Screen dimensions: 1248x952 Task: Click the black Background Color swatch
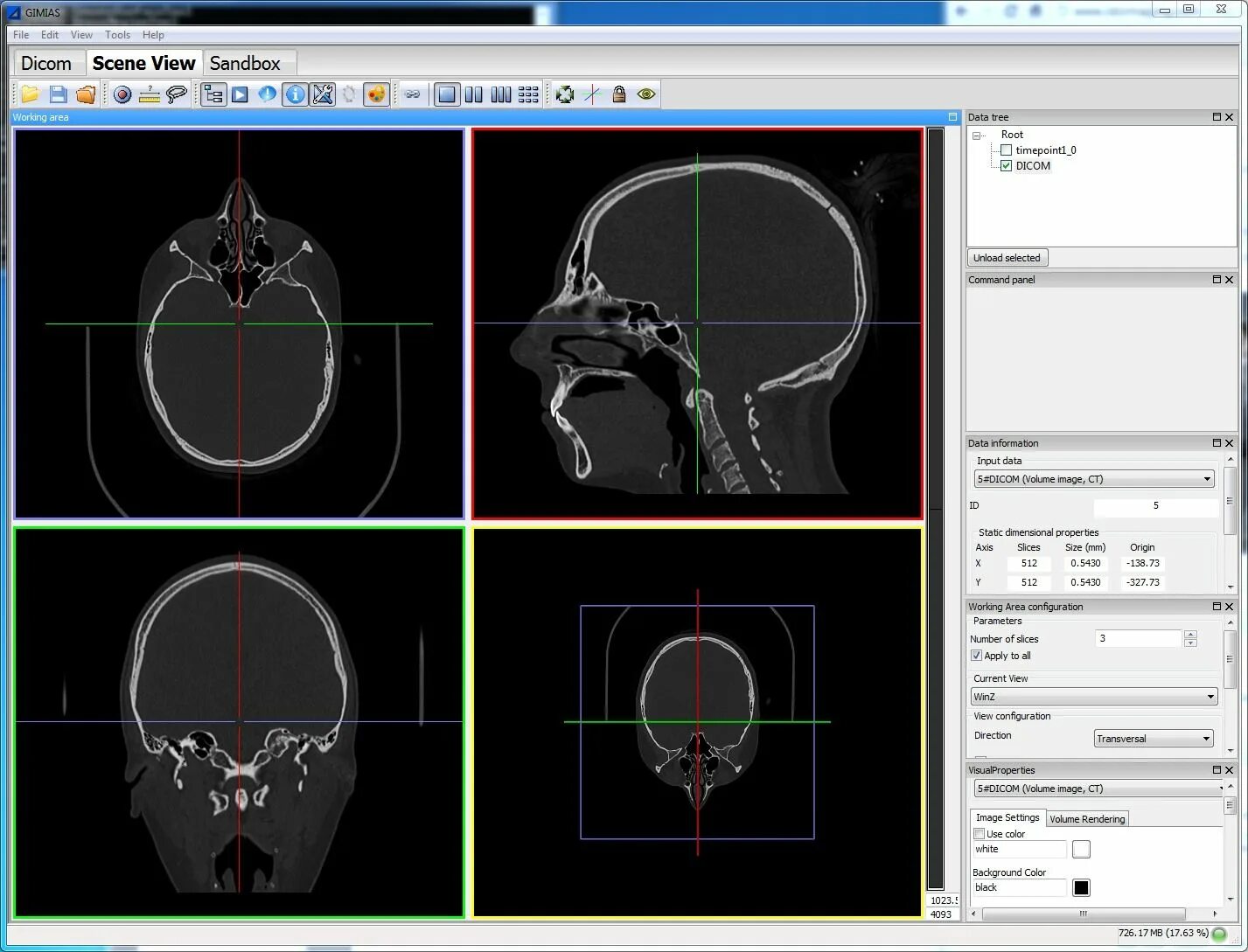tap(1082, 887)
